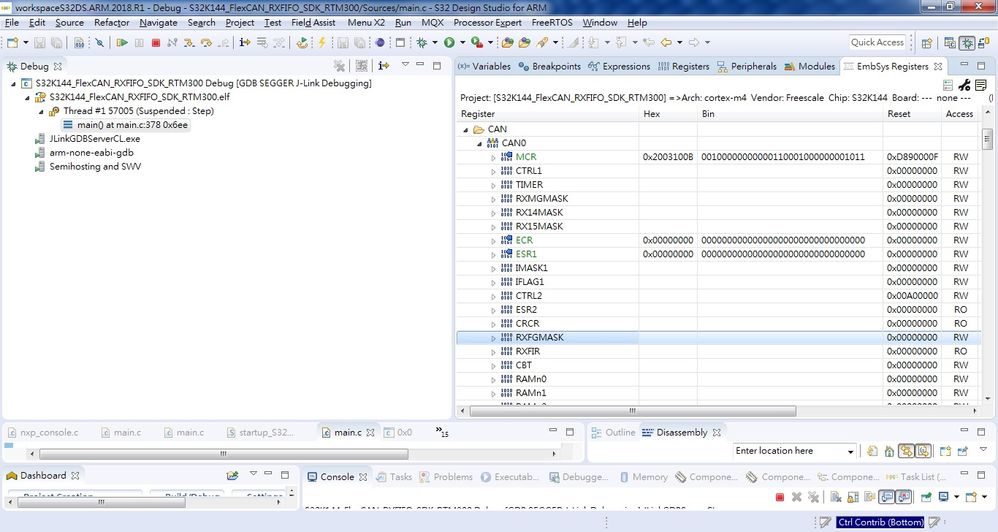Open the Enter location here dropdown arrow
This screenshot has width=998, height=532.
coord(850,451)
